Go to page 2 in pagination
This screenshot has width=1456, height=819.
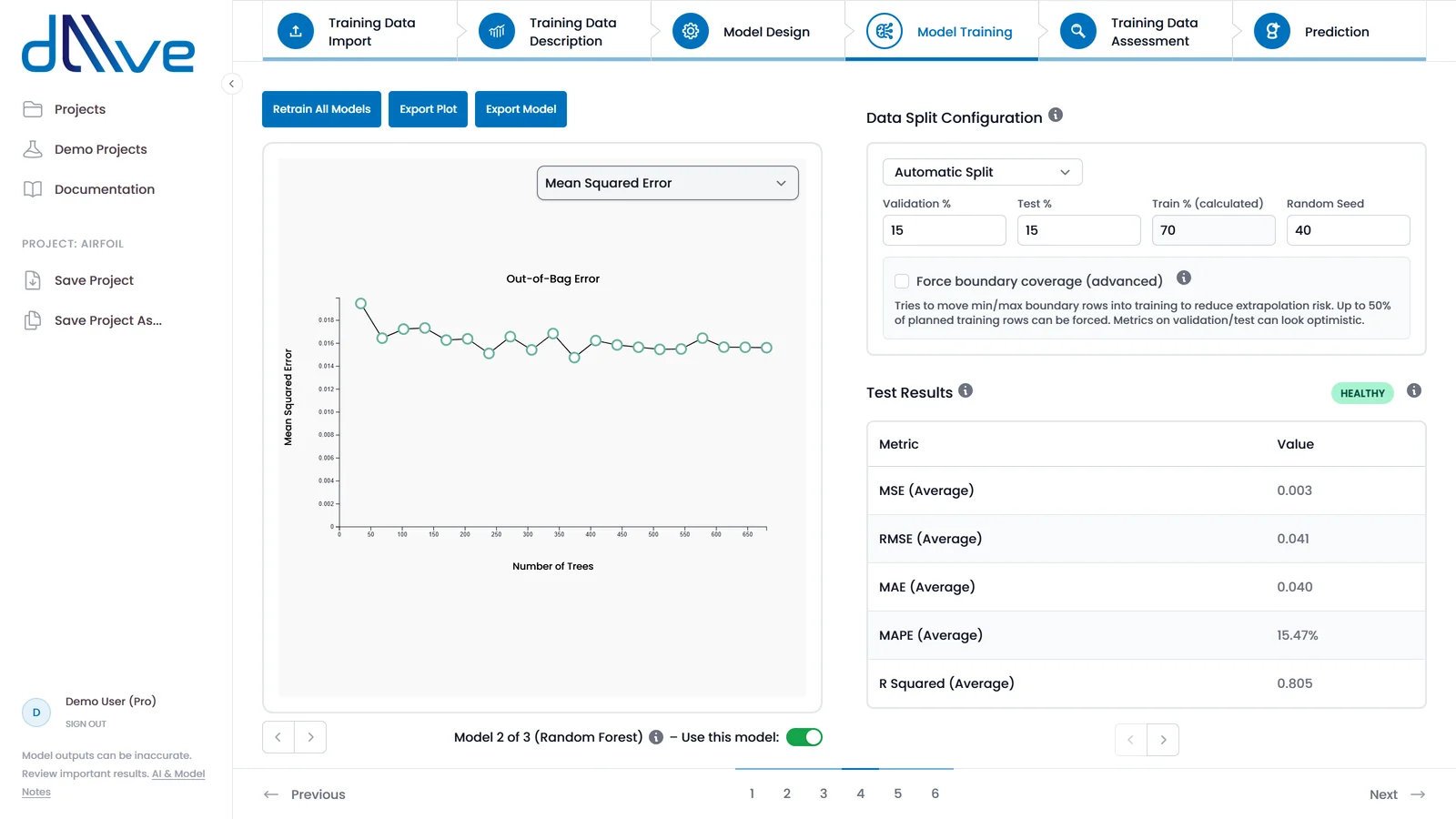(x=787, y=794)
